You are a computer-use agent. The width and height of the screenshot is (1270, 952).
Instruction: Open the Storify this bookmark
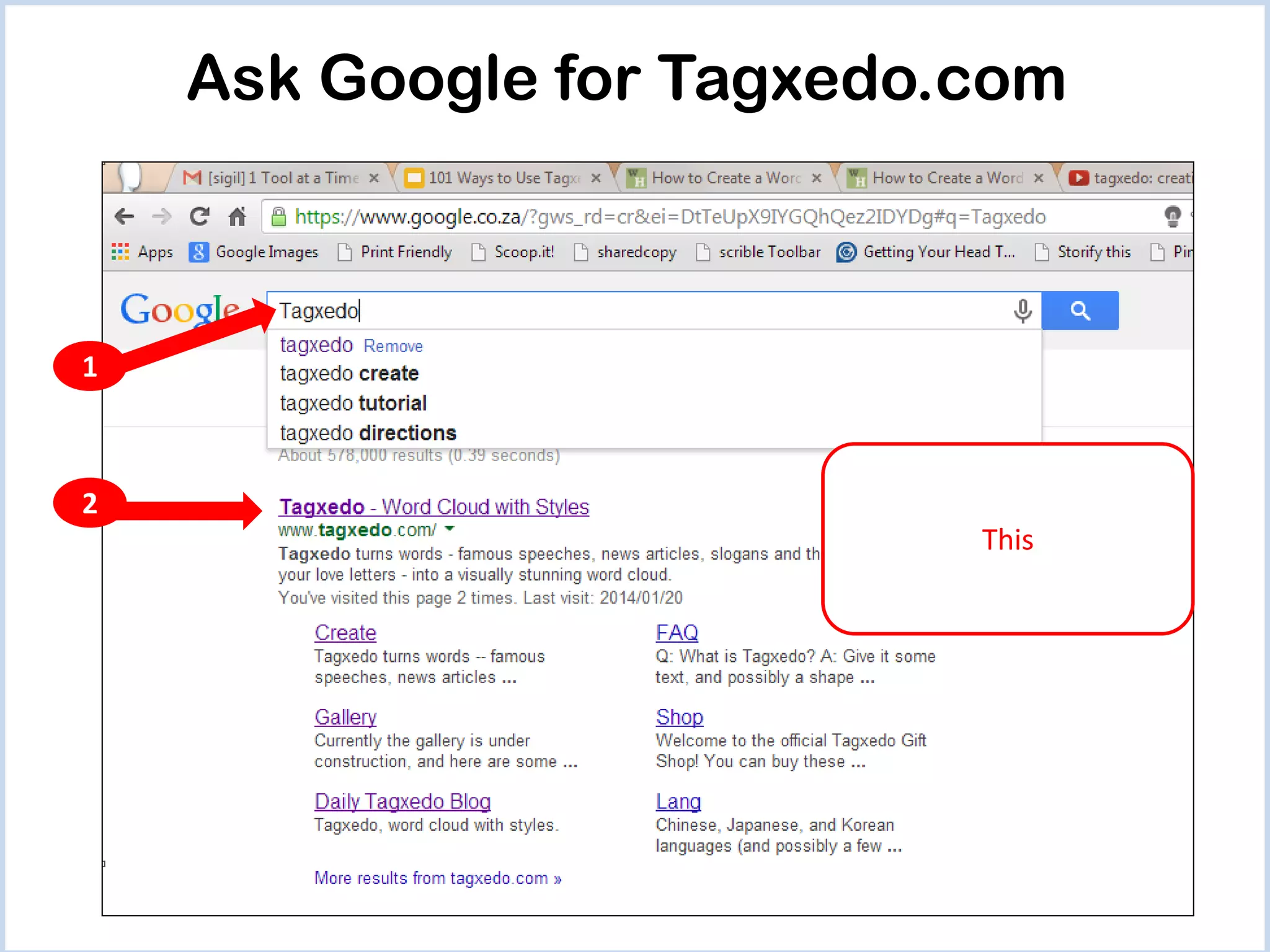pyautogui.click(x=1083, y=252)
